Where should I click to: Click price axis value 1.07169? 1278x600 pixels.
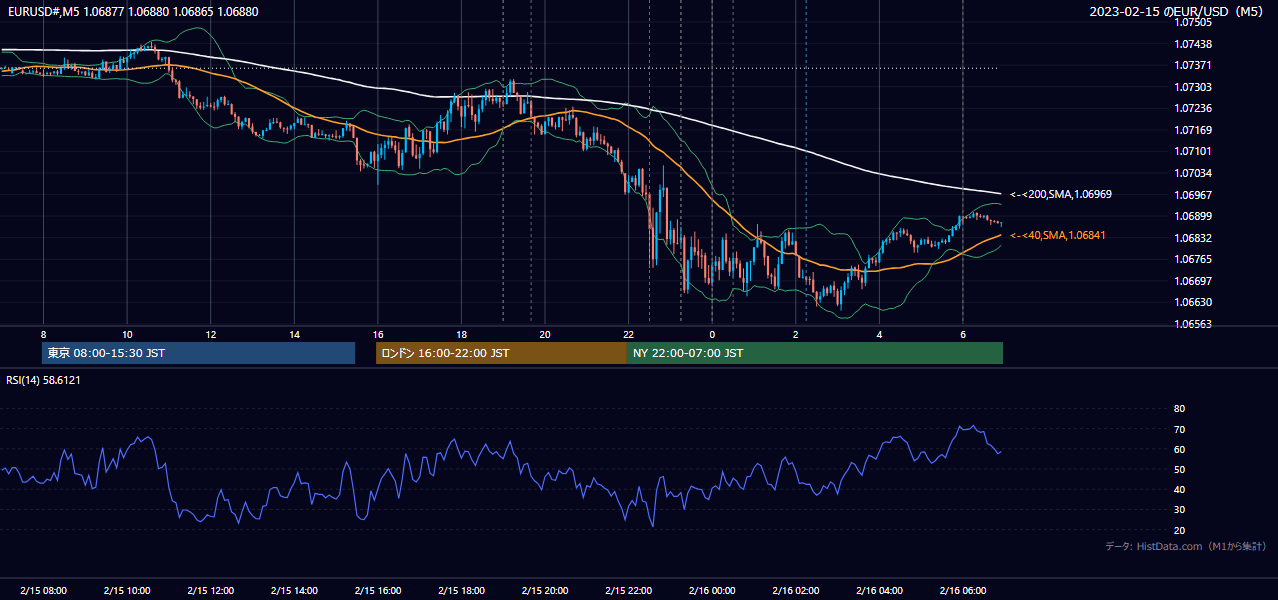1193,130
